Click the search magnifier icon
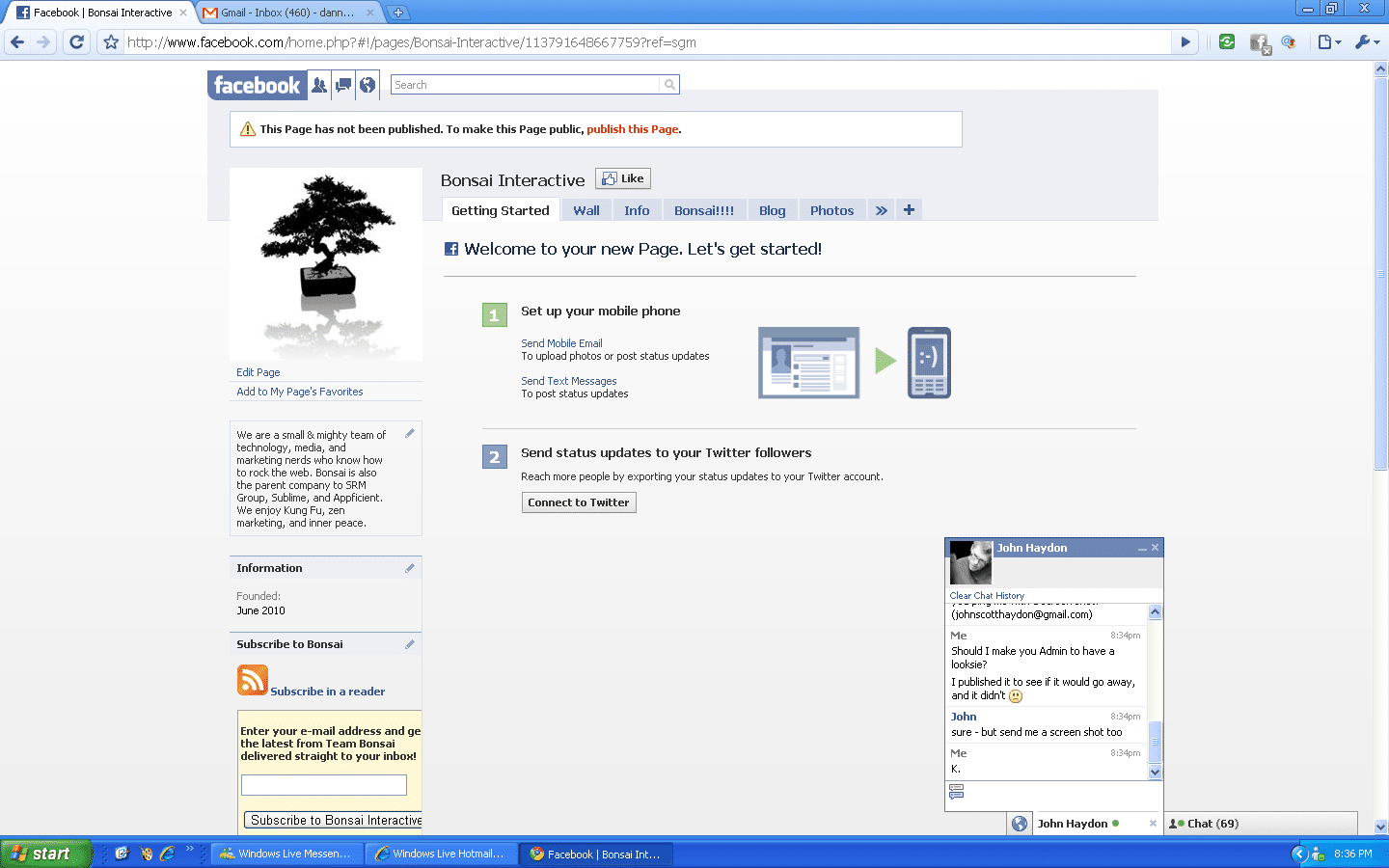The height and width of the screenshot is (868, 1389). pyautogui.click(x=669, y=85)
